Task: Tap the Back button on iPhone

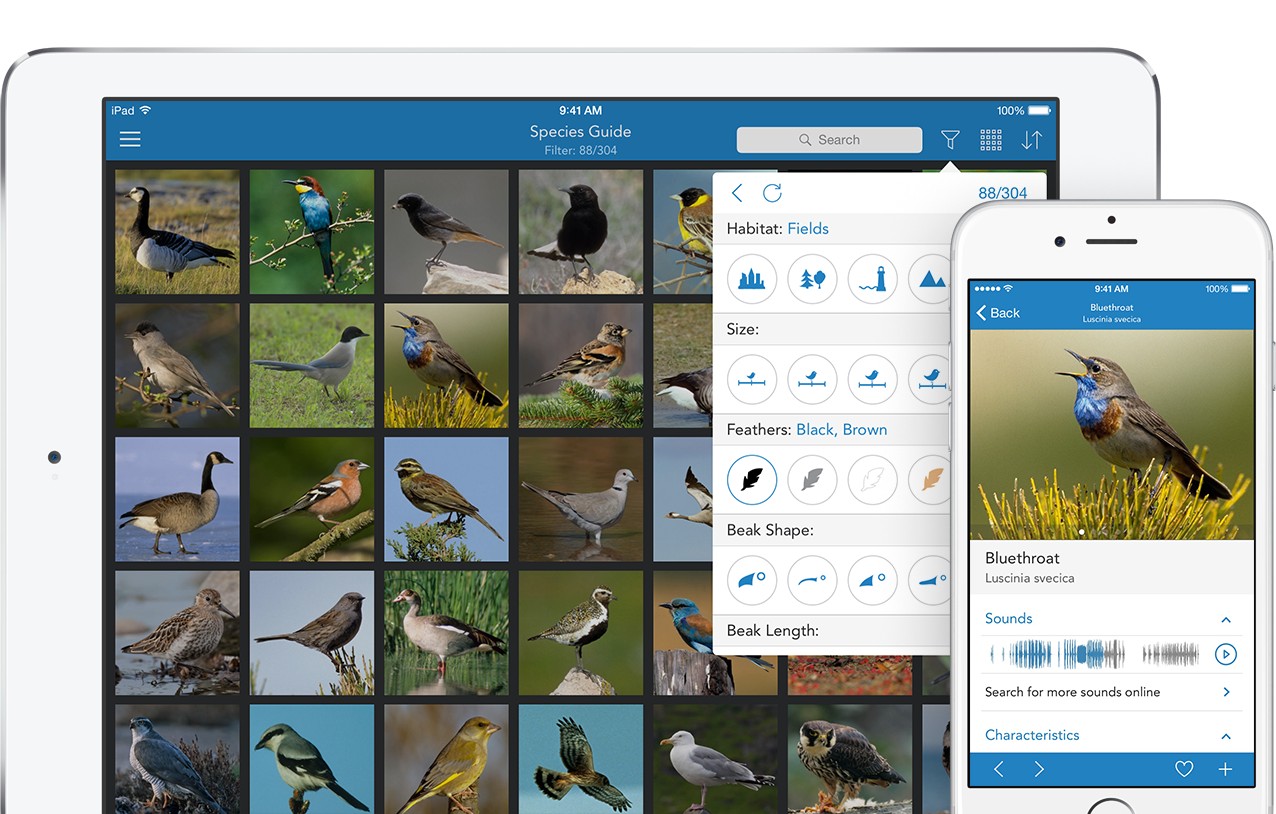Action: point(998,313)
